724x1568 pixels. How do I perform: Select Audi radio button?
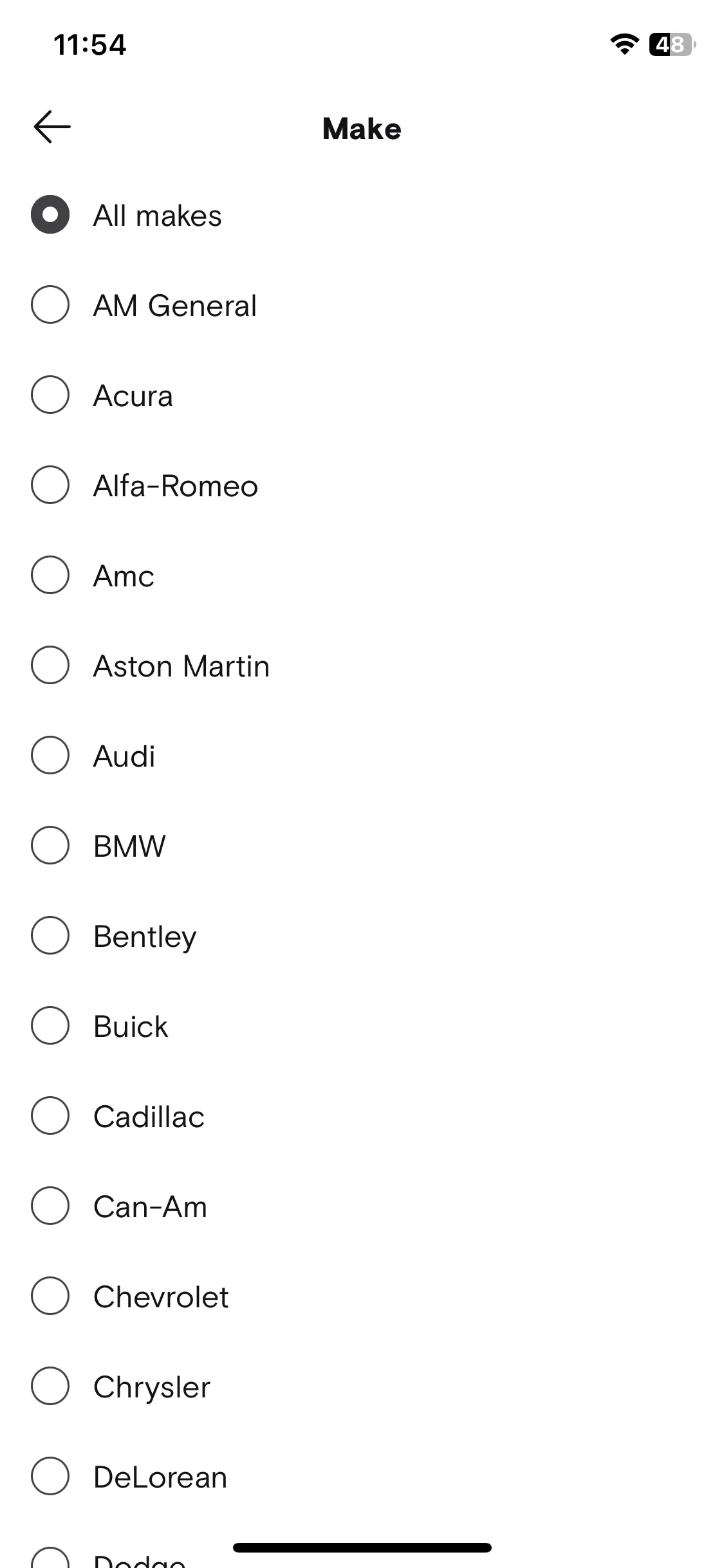[50, 755]
